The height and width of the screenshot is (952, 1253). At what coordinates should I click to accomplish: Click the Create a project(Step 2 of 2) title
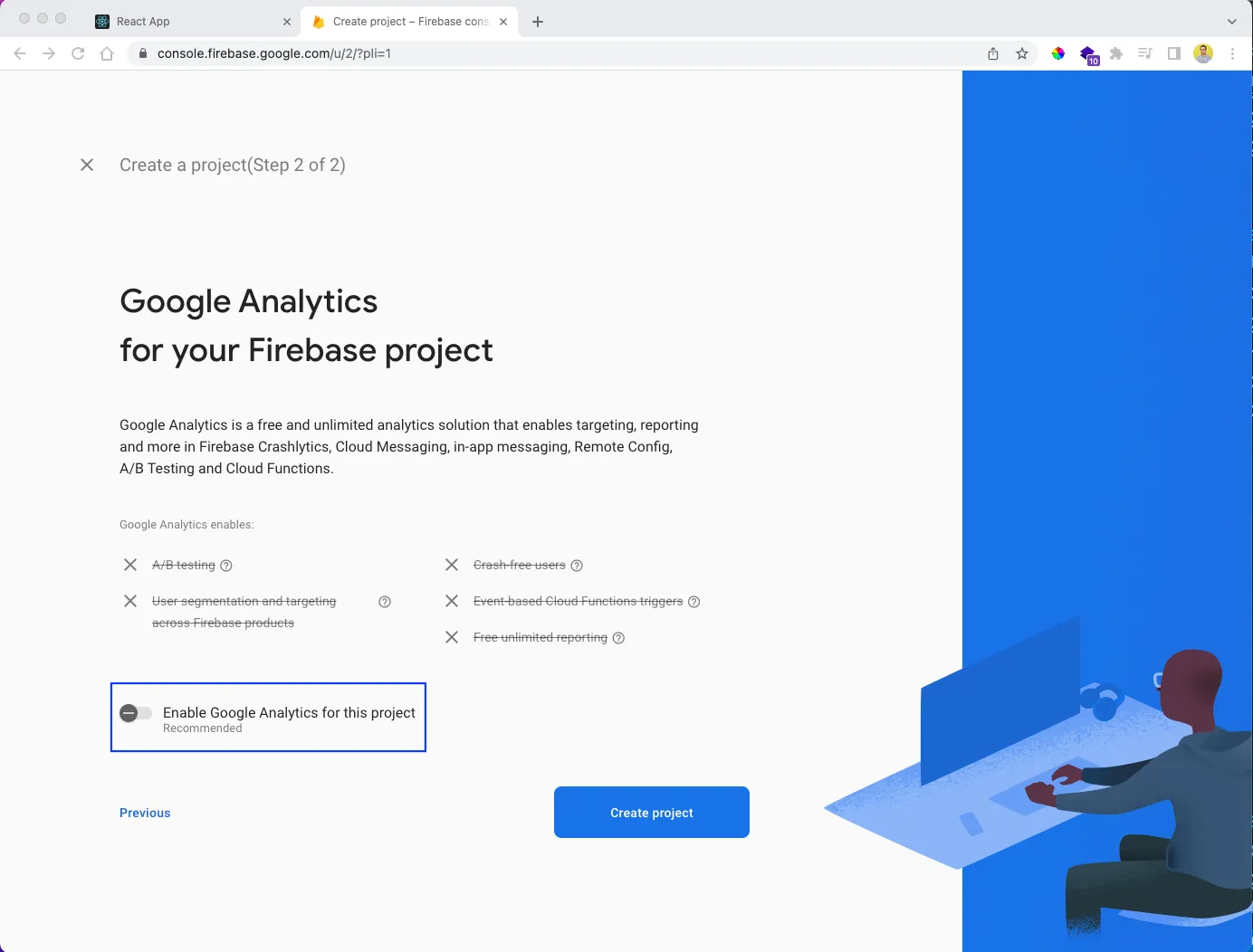(x=233, y=165)
